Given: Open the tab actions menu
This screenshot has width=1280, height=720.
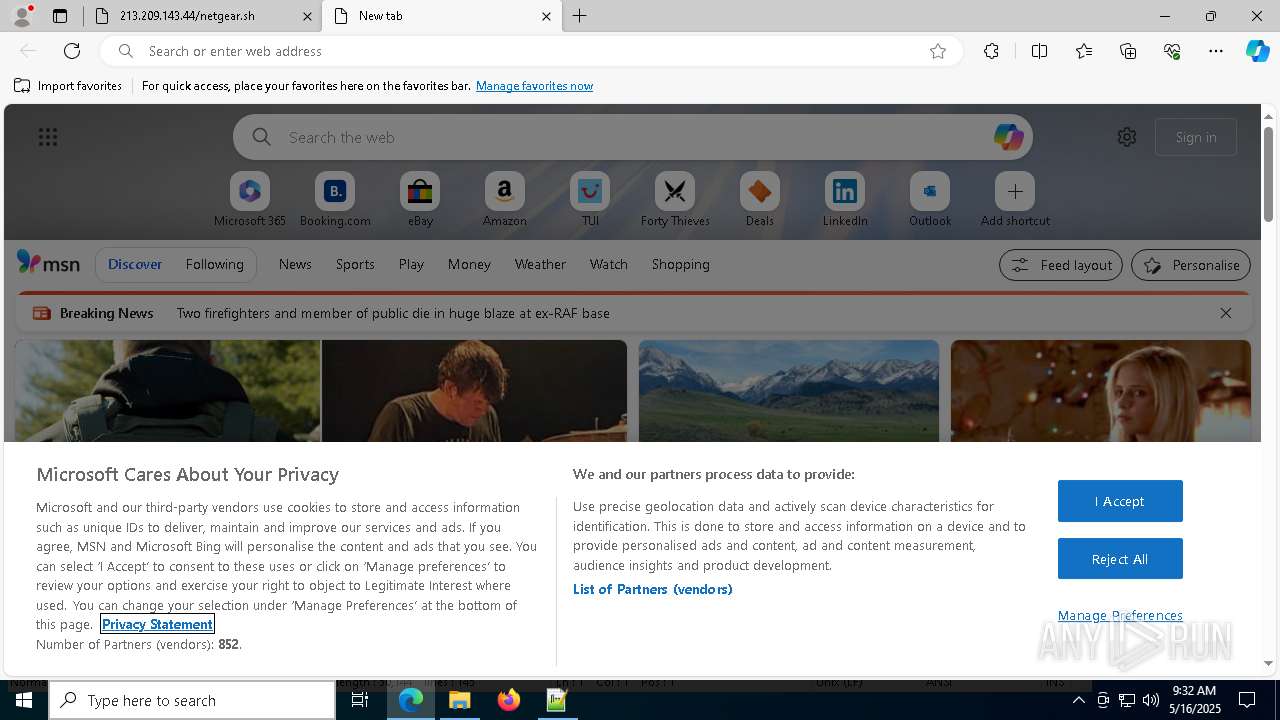Looking at the screenshot, I should tap(60, 16).
